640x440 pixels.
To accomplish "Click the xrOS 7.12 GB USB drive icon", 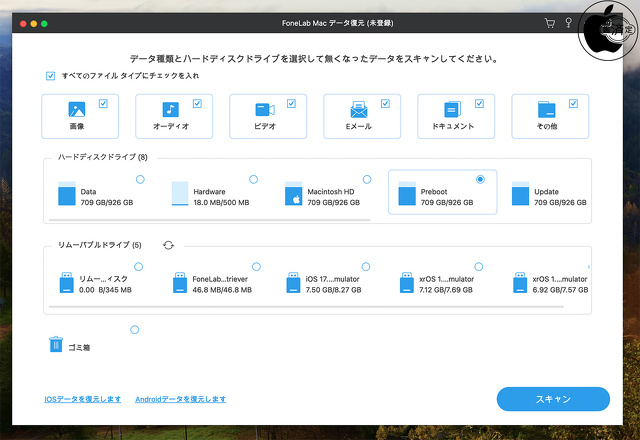I will click(x=407, y=282).
